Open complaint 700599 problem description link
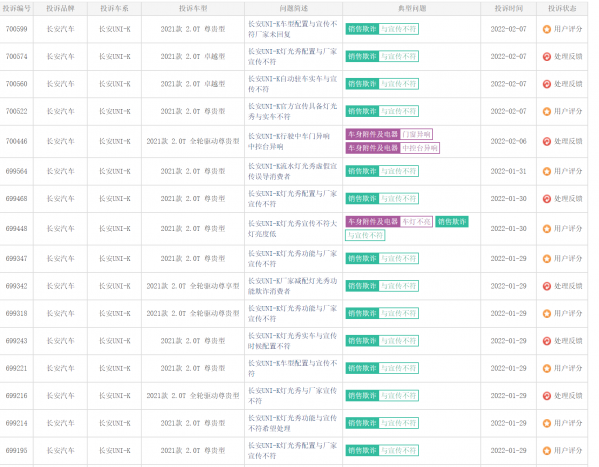Screen dimensions: 599x467 click(x=293, y=29)
